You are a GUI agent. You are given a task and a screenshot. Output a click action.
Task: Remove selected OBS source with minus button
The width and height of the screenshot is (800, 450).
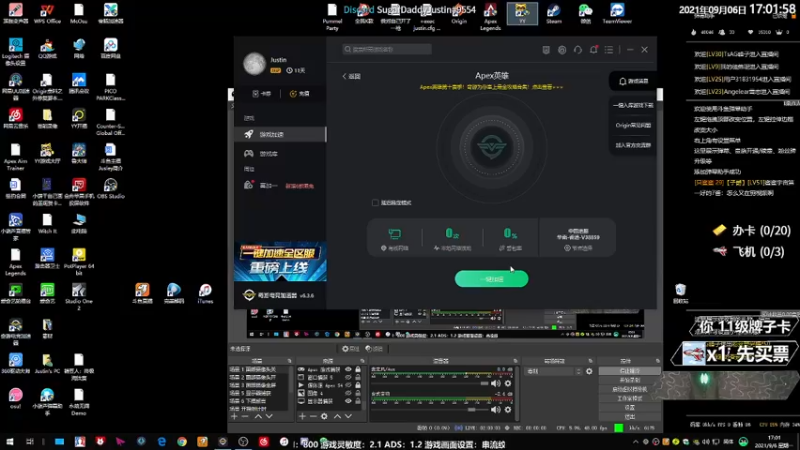(313, 416)
